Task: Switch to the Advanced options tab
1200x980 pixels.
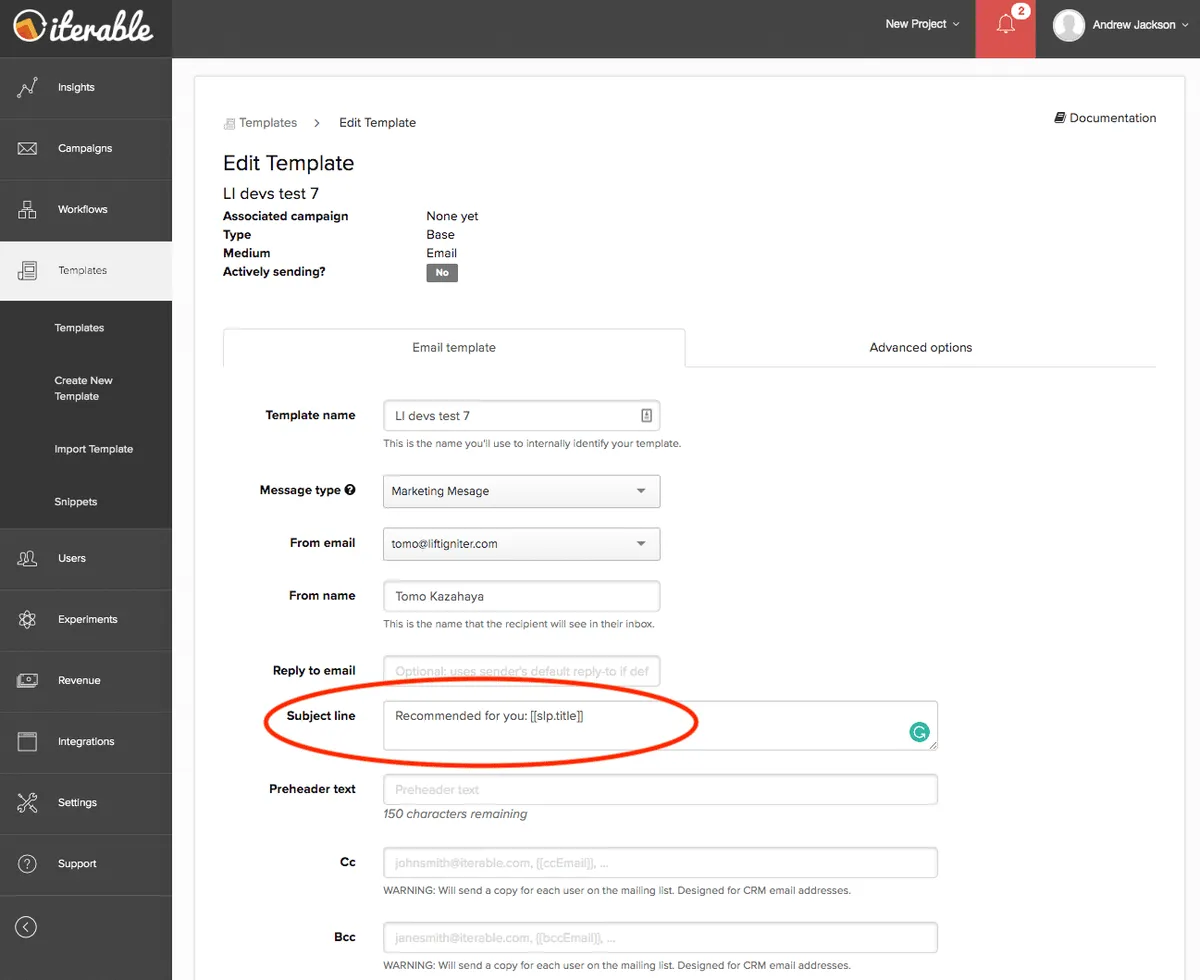Action: coord(920,348)
